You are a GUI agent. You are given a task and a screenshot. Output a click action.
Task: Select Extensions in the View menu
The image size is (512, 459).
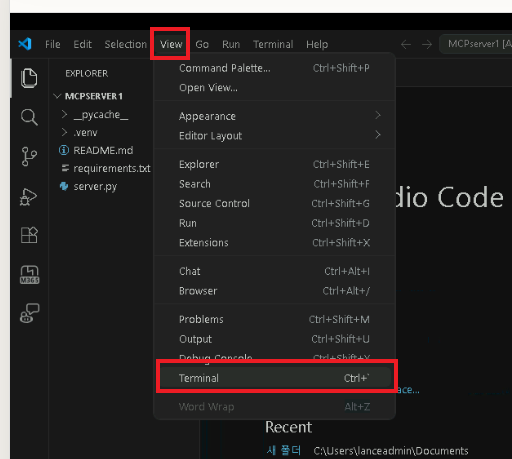pos(275,243)
